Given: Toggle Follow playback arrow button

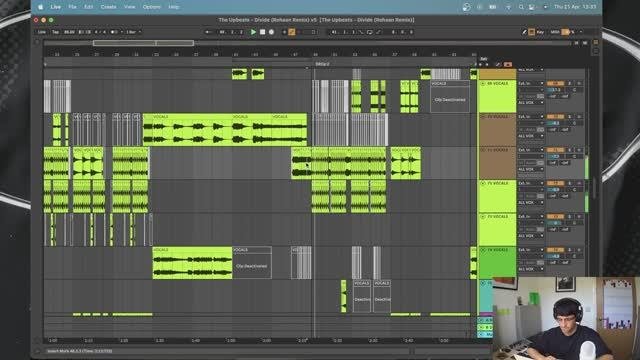Looking at the screenshot, I should 208,32.
